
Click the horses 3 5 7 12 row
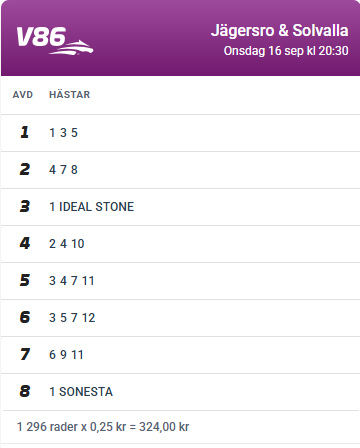tap(180, 318)
